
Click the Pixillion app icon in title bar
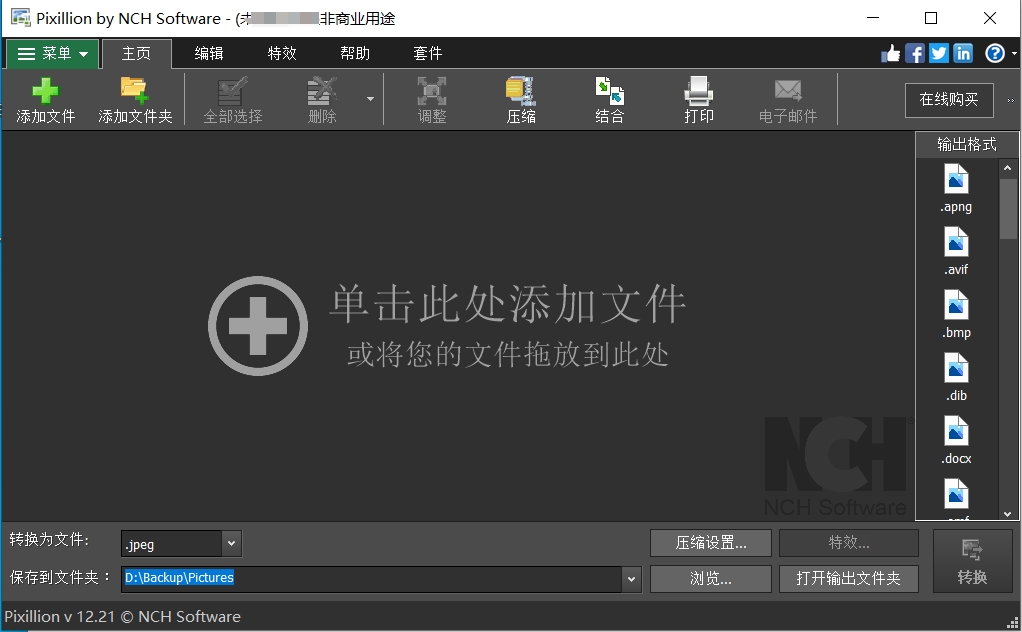21,18
